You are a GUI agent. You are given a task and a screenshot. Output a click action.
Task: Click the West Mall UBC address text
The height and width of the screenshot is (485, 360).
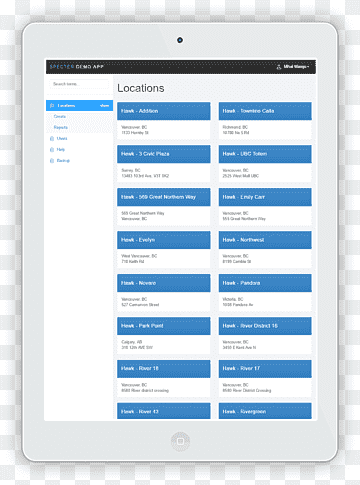pos(241,176)
